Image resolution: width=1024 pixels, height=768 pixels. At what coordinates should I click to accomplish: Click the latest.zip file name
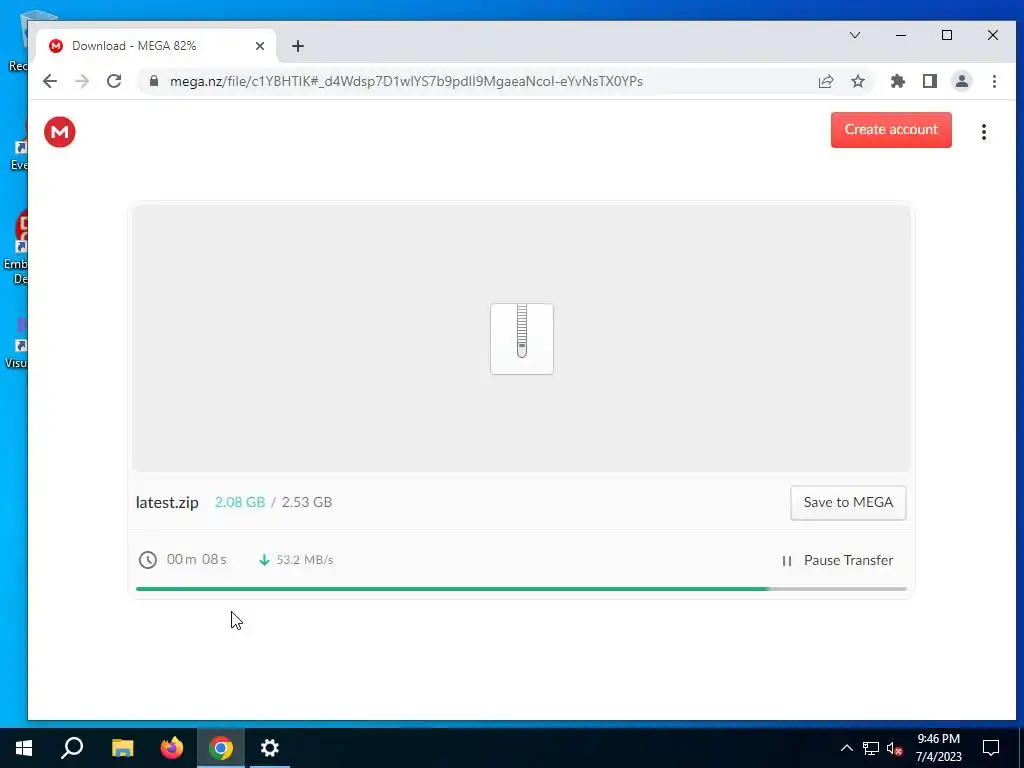(x=167, y=502)
